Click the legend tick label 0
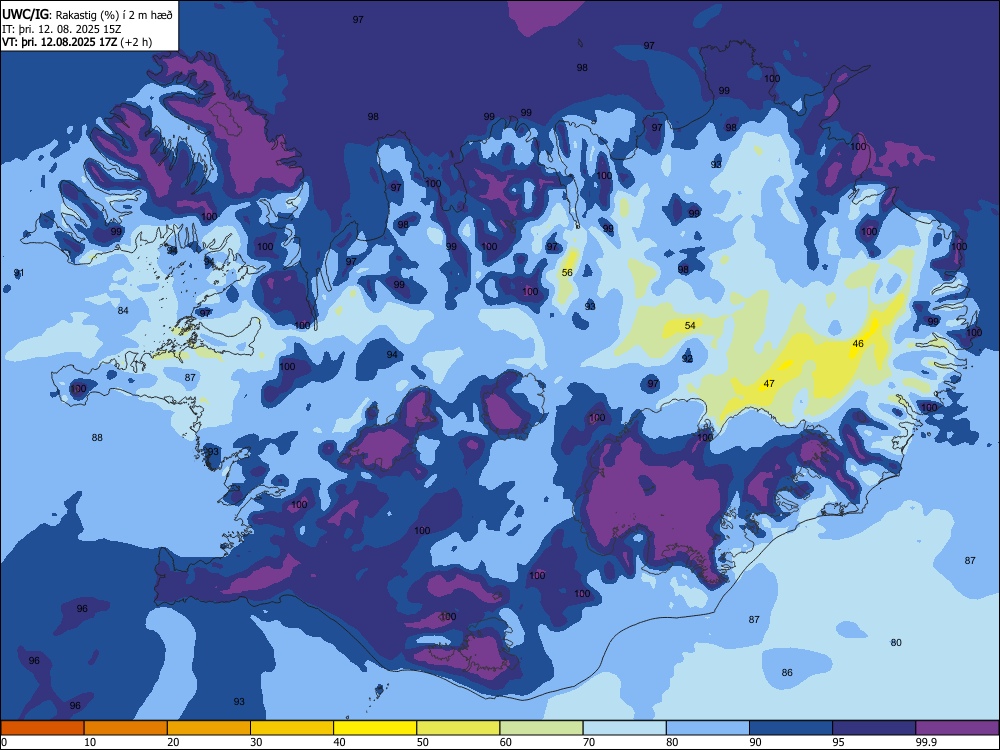Screen dimensions: 1000x750 tap(4, 742)
